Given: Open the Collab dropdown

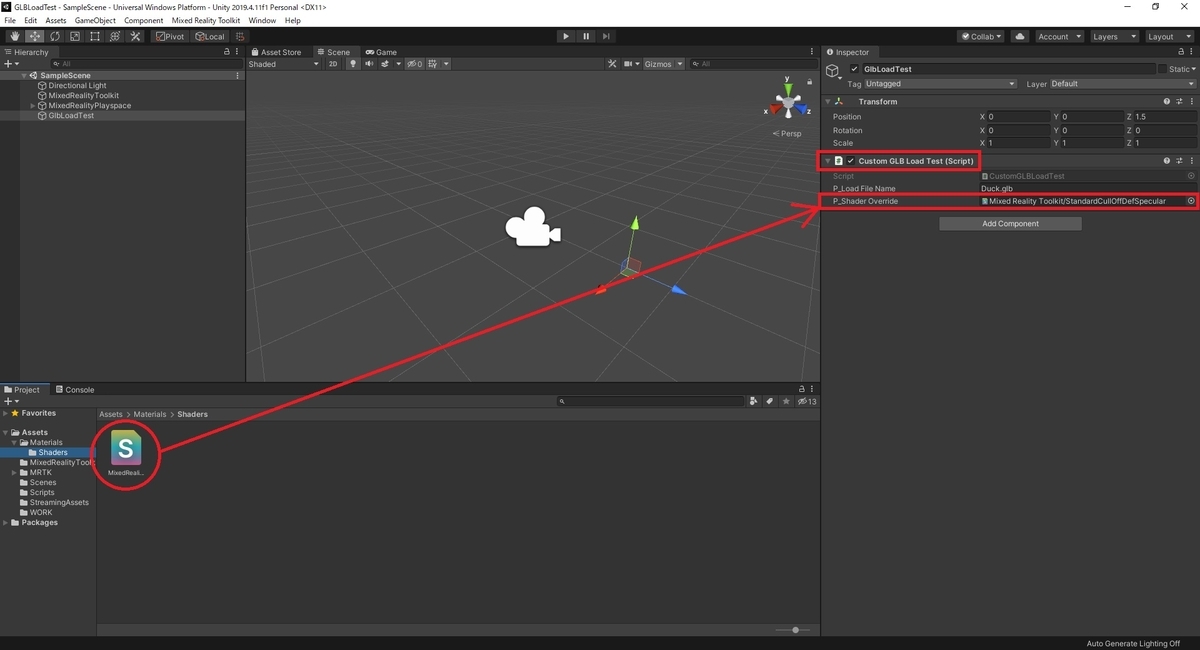Looking at the screenshot, I should pos(981,37).
